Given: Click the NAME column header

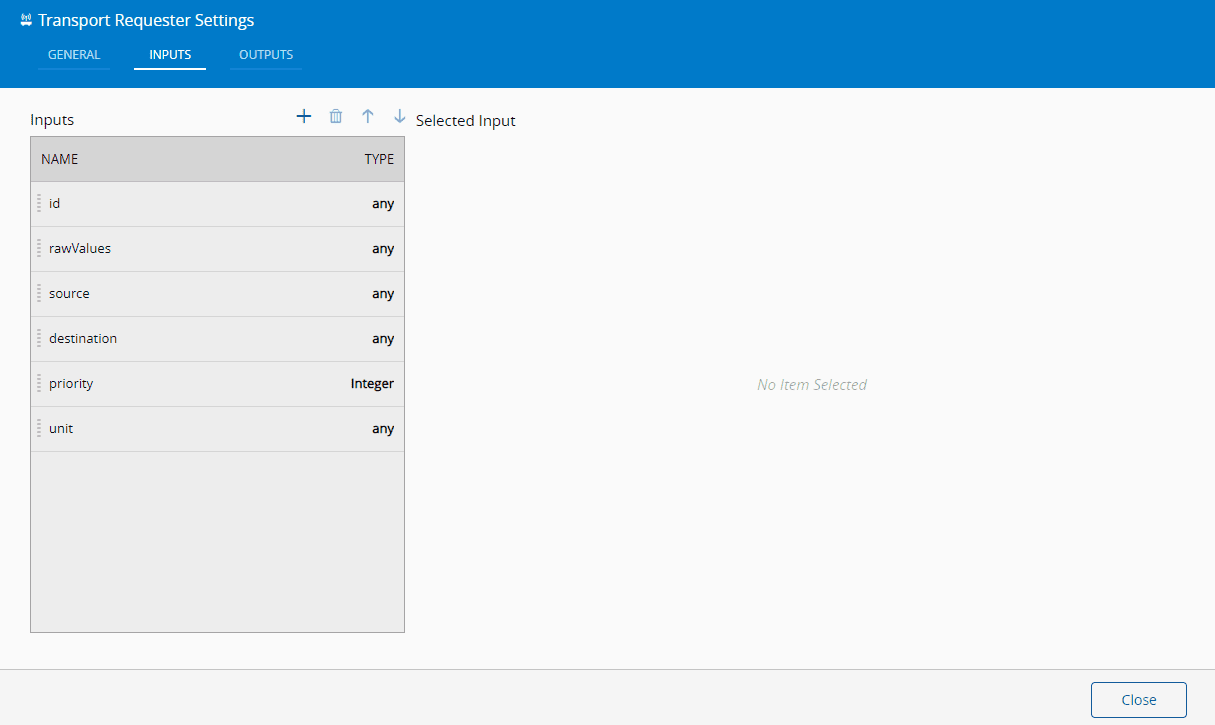Looking at the screenshot, I should pyautogui.click(x=59, y=159).
